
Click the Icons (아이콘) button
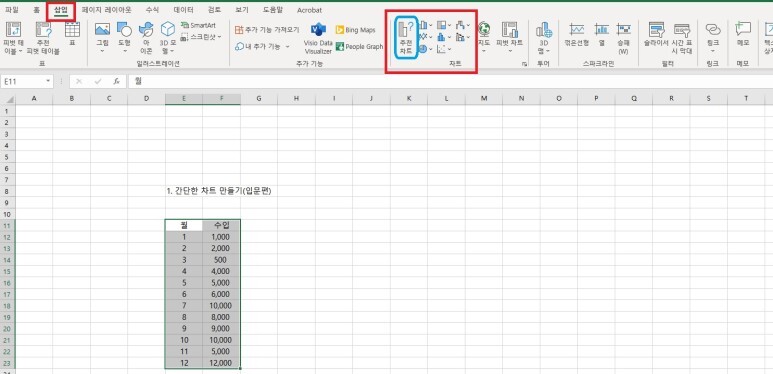(146, 38)
